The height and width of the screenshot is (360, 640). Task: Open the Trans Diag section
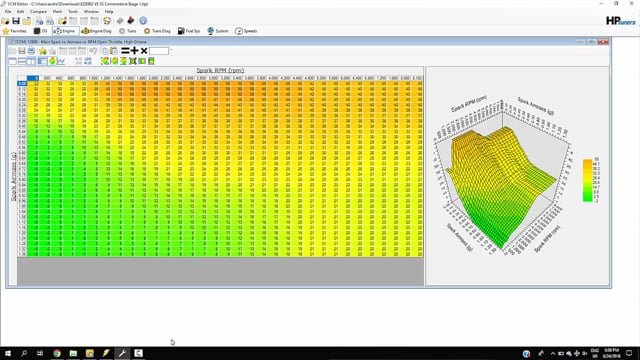(157, 31)
